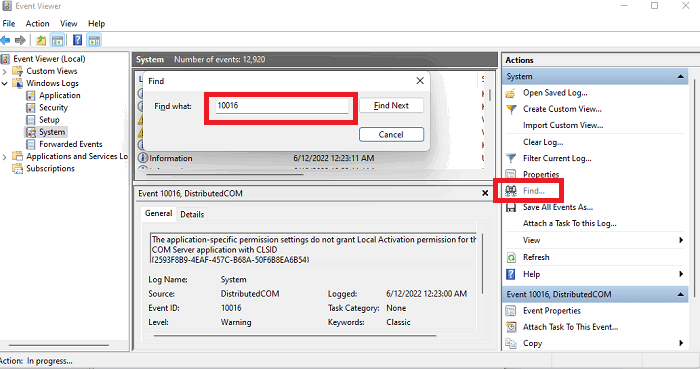
Task: Click Open Saved Log action
Action: click(555, 93)
